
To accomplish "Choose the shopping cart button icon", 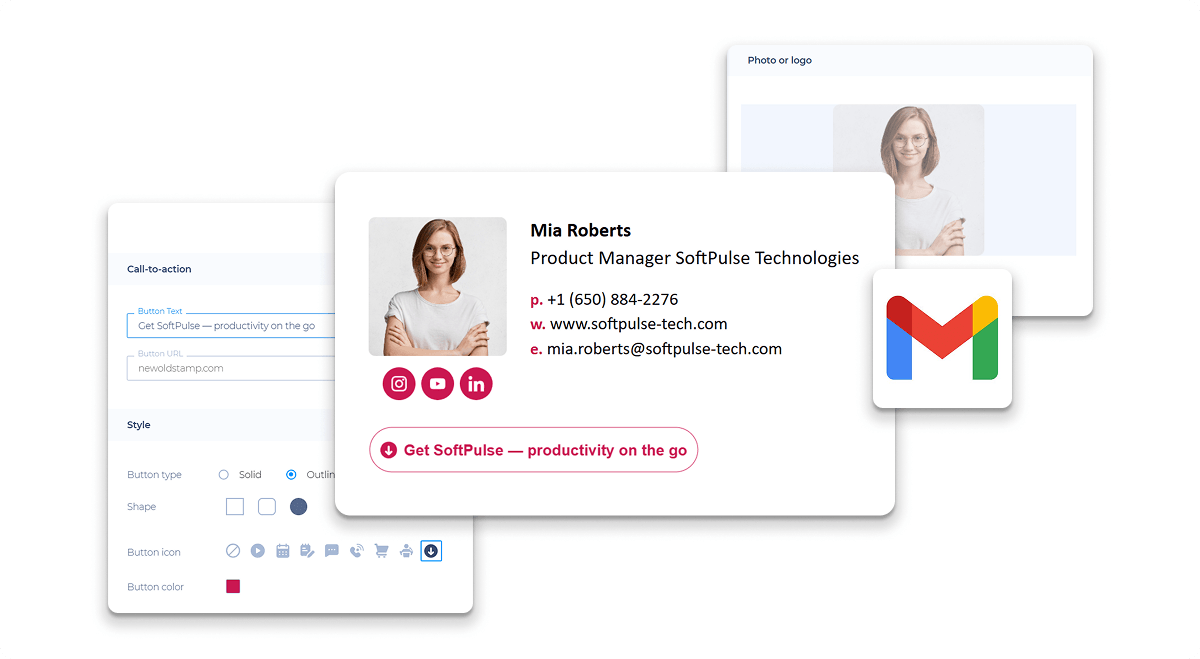I will click(x=381, y=551).
